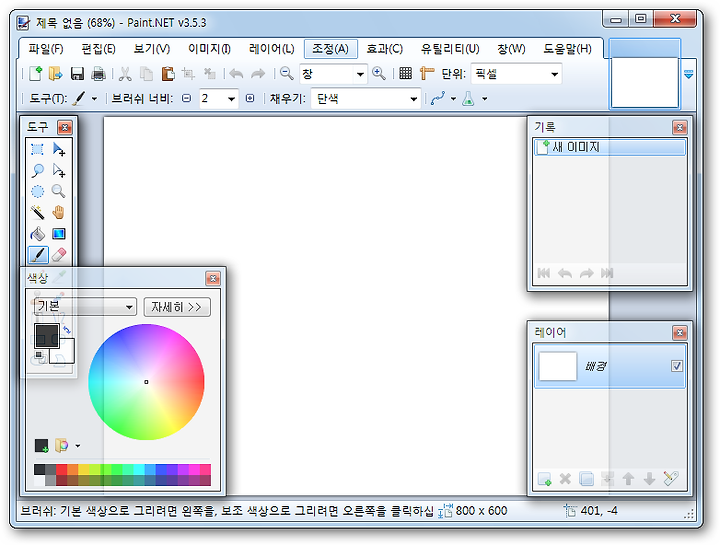Open the 보기(V) menu
The height and width of the screenshot is (545, 720).
152,49
